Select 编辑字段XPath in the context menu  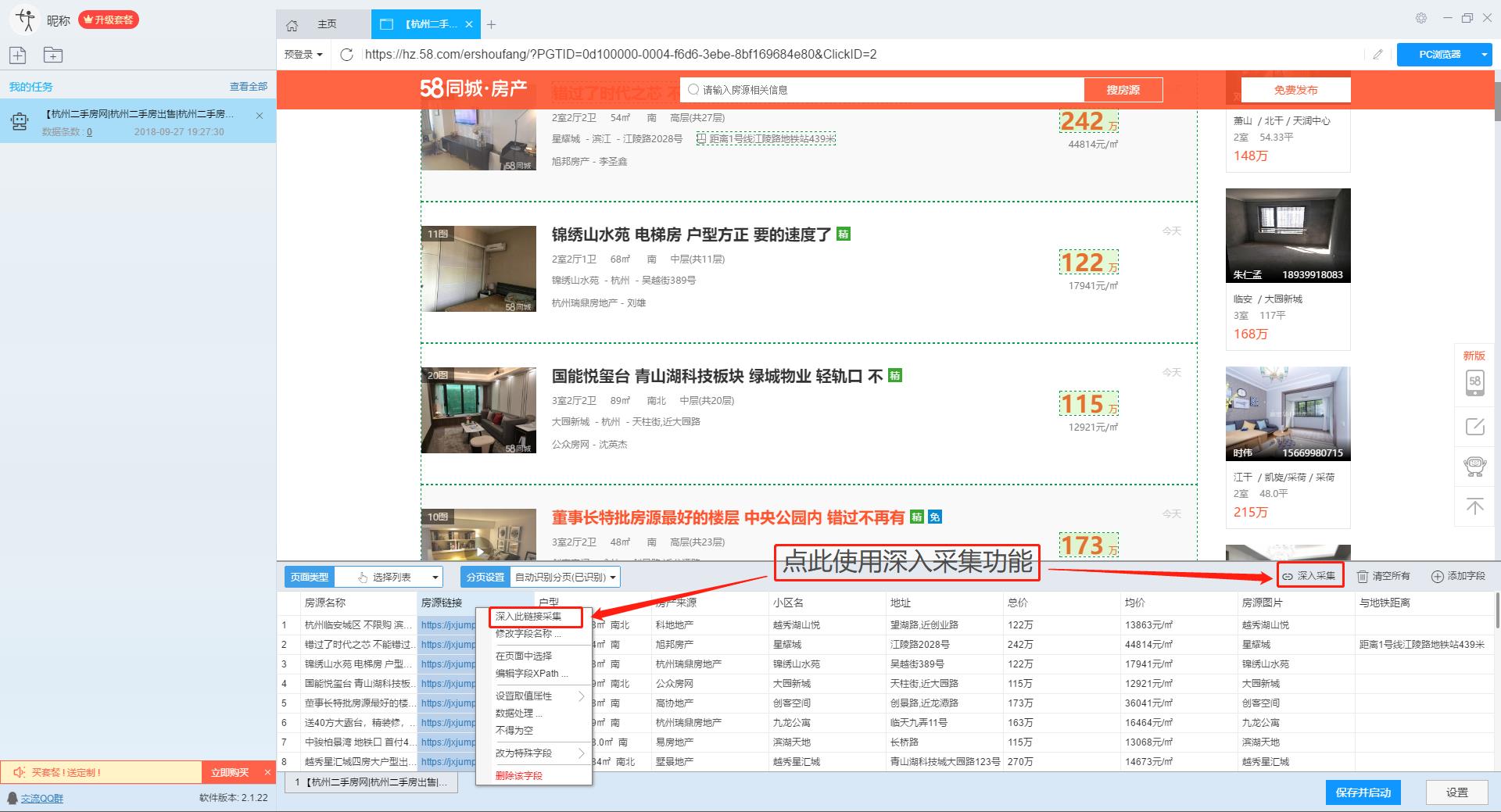532,673
